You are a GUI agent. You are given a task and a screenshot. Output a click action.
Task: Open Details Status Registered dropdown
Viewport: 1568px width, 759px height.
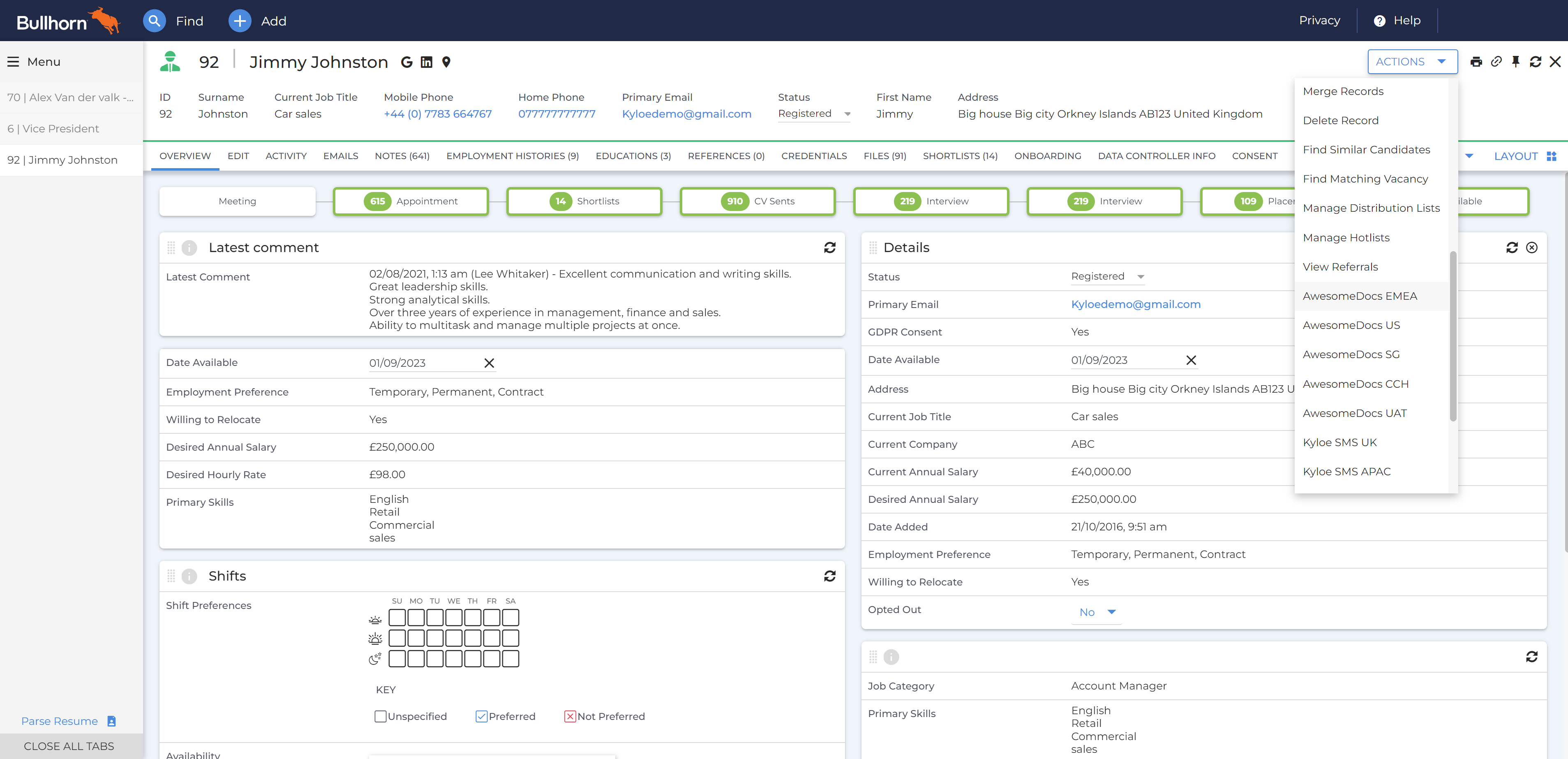click(1108, 277)
